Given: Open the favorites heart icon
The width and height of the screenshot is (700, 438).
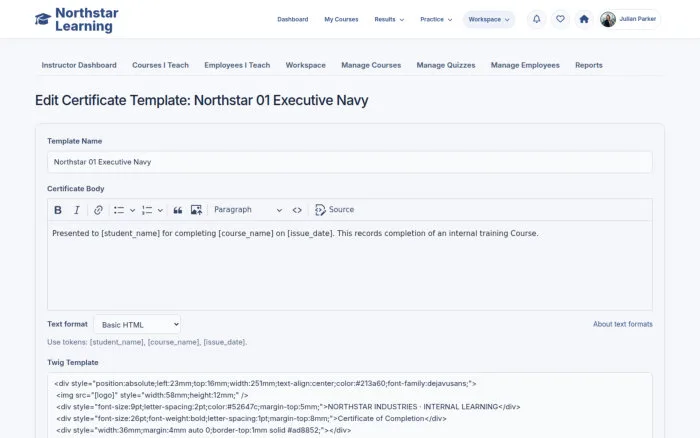Looking at the screenshot, I should point(560,19).
